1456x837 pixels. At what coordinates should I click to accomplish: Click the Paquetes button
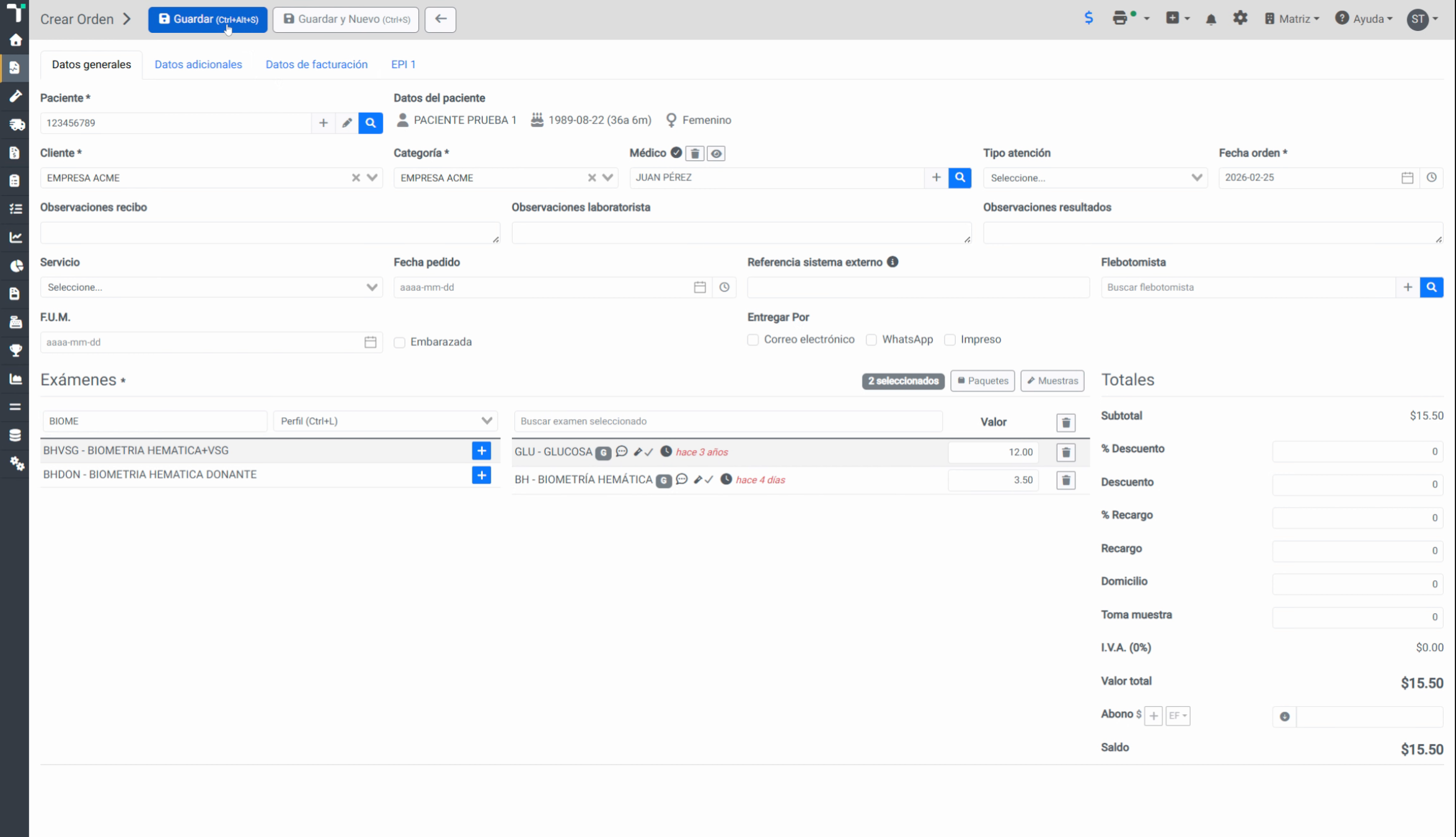(x=982, y=381)
